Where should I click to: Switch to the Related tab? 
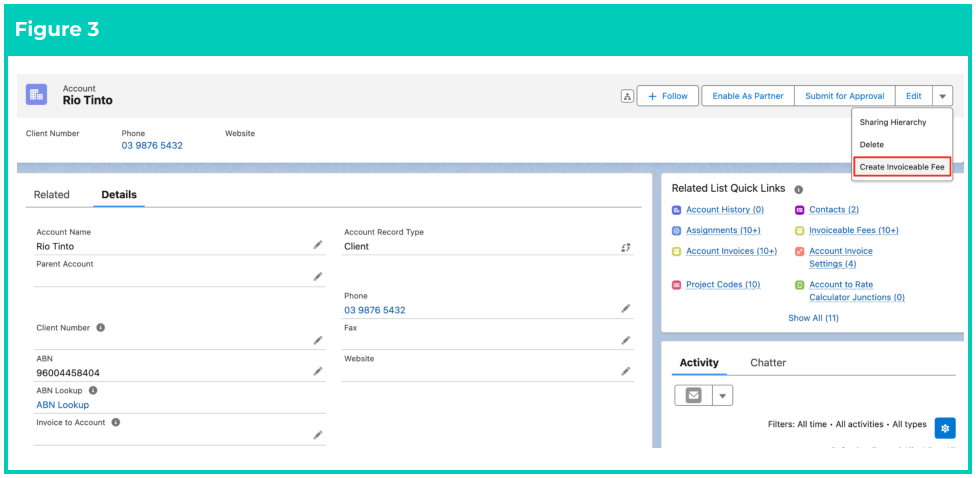[x=52, y=194]
